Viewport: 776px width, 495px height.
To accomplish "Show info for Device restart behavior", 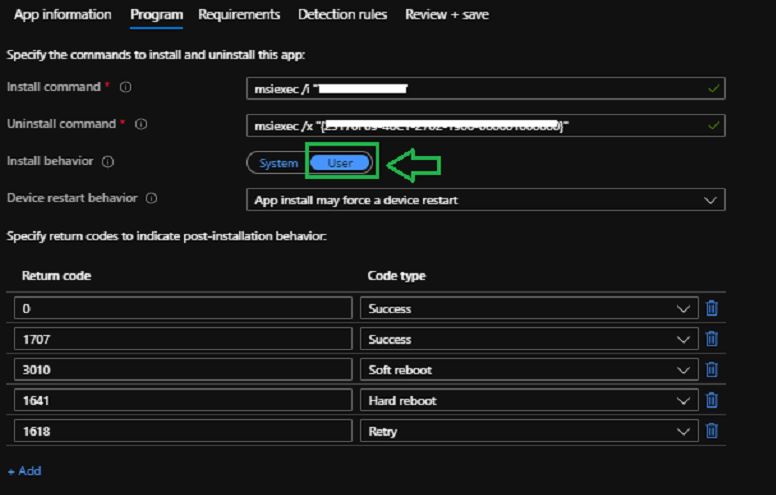I will pos(151,198).
